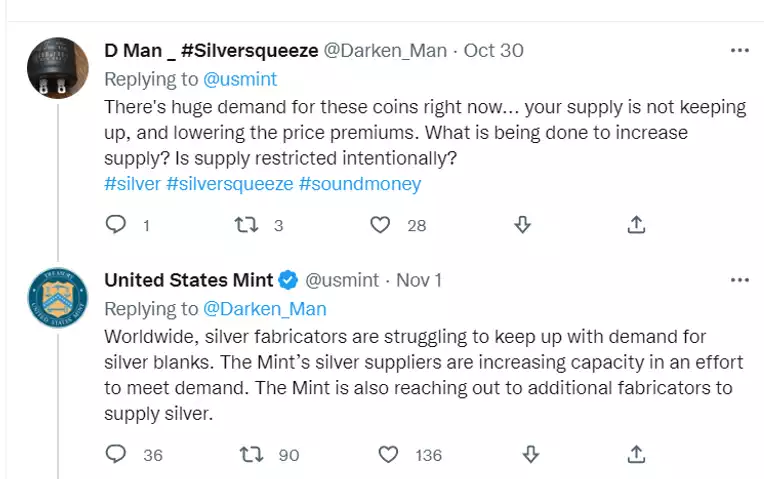764x479 pixels.
Task: Like the tweet with 28 likes
Action: (380, 225)
